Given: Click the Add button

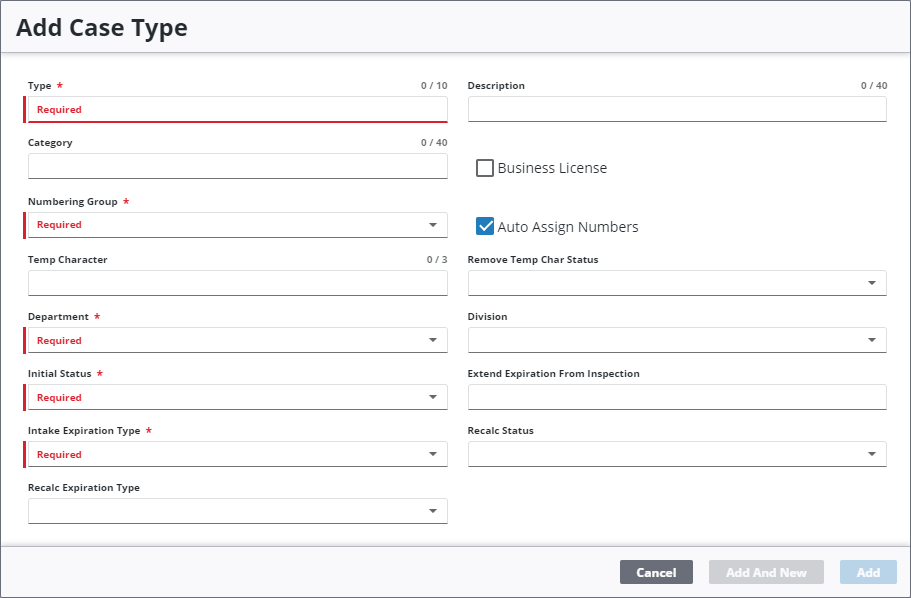Looking at the screenshot, I should [x=868, y=573].
